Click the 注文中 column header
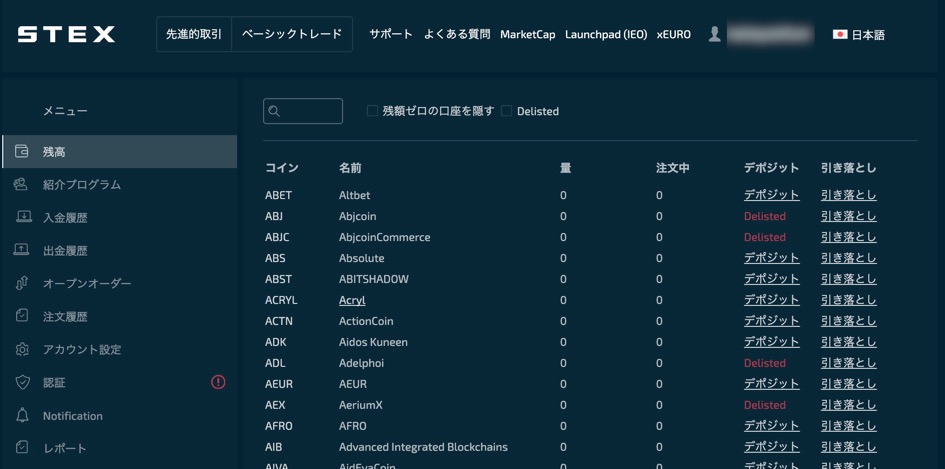The width and height of the screenshot is (945, 469). [x=673, y=168]
